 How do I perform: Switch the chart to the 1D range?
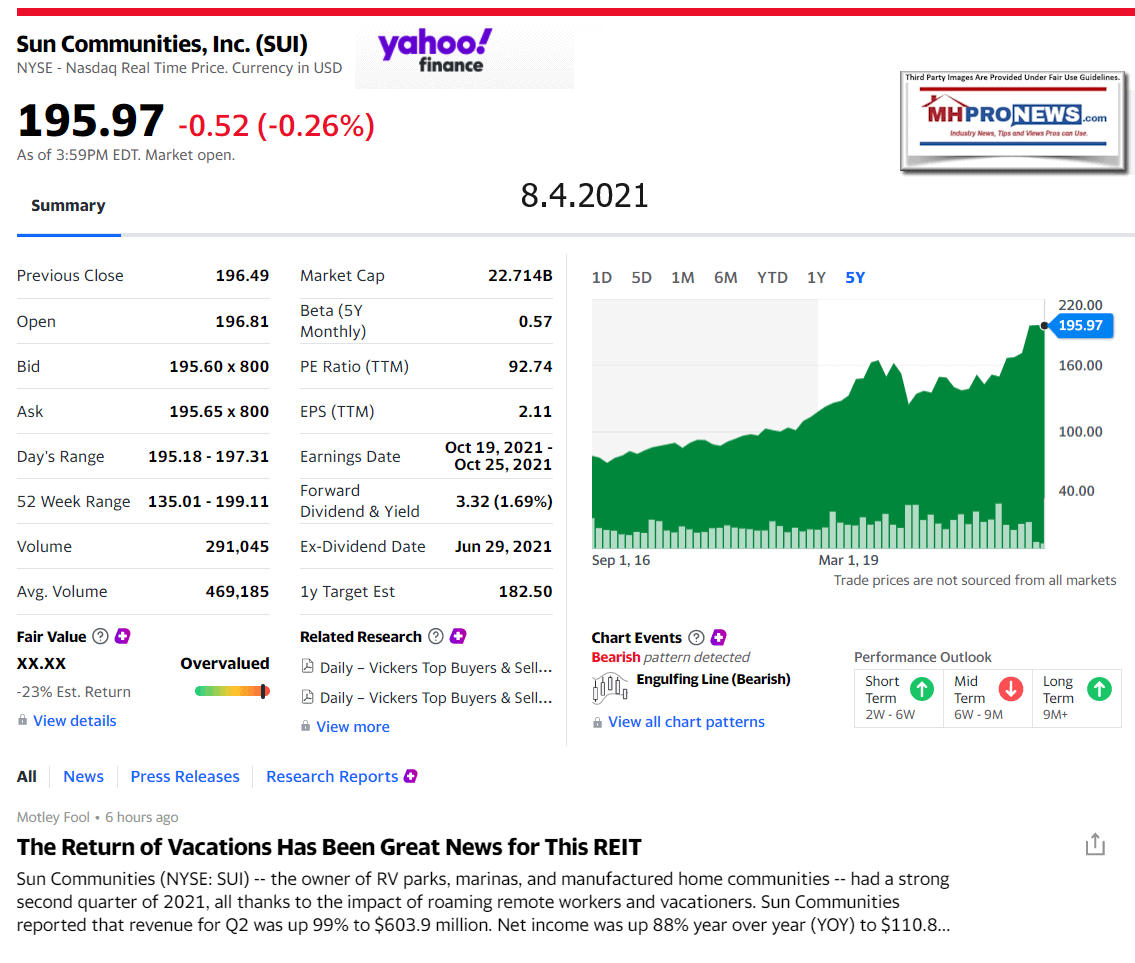602,277
